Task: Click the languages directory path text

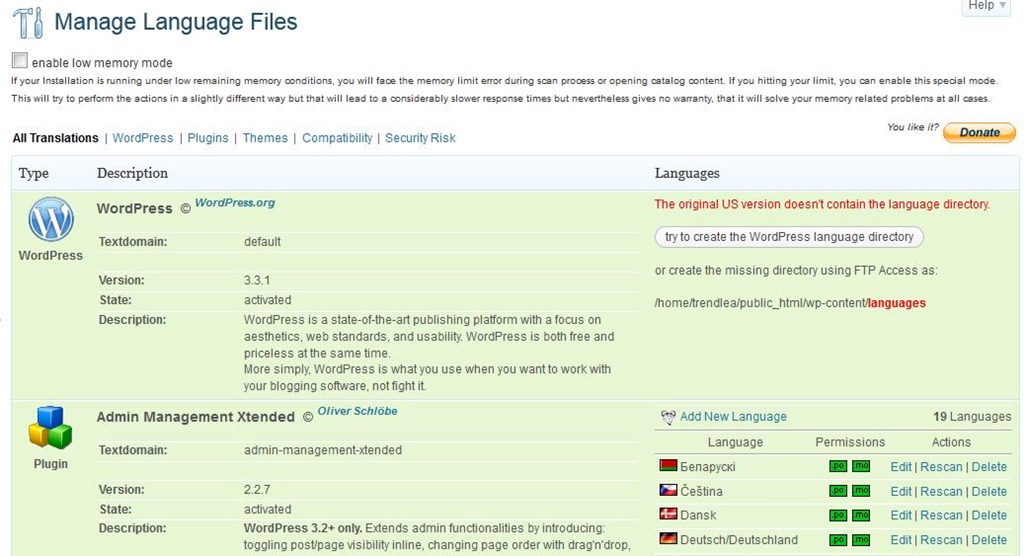Action: click(790, 303)
